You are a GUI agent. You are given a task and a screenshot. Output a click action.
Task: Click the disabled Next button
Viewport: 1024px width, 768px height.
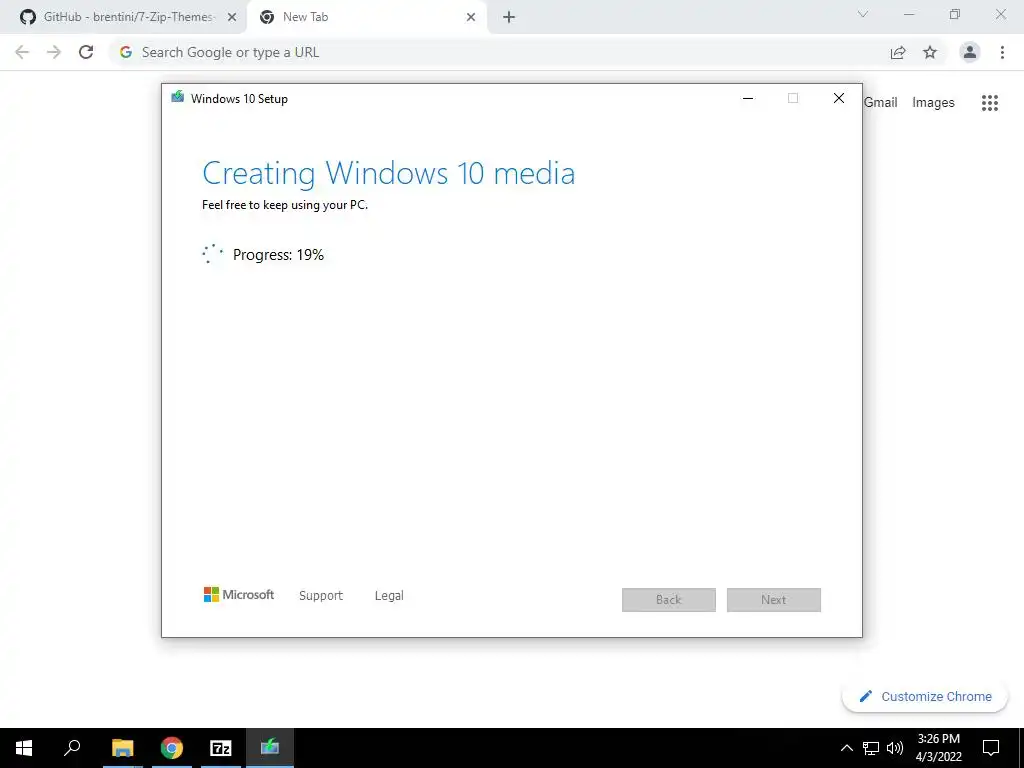pyautogui.click(x=774, y=600)
